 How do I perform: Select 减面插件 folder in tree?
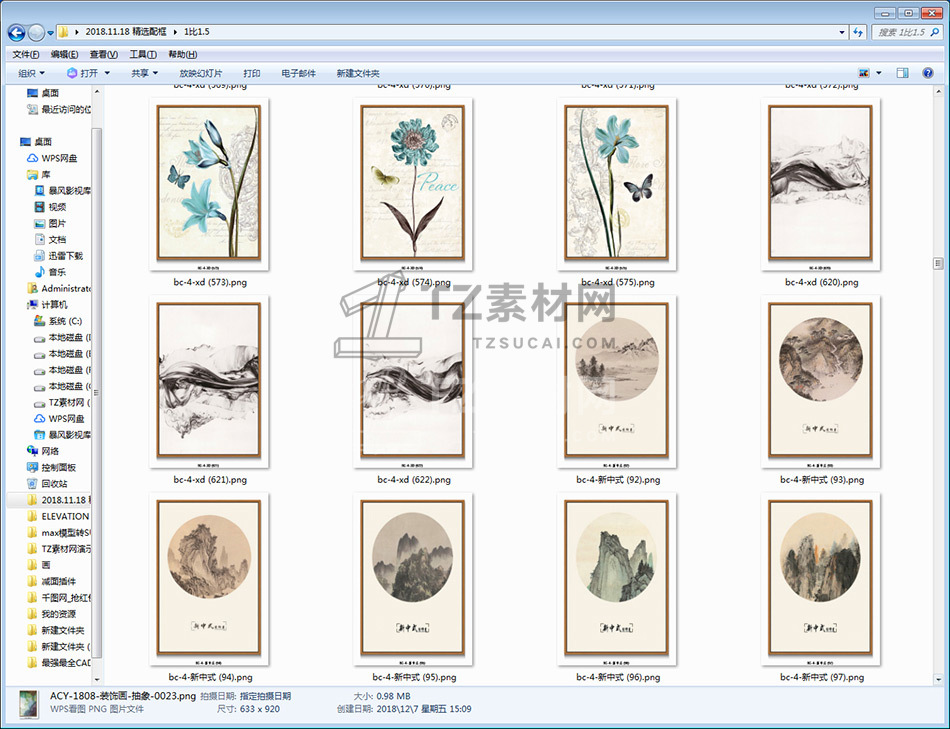coord(53,581)
